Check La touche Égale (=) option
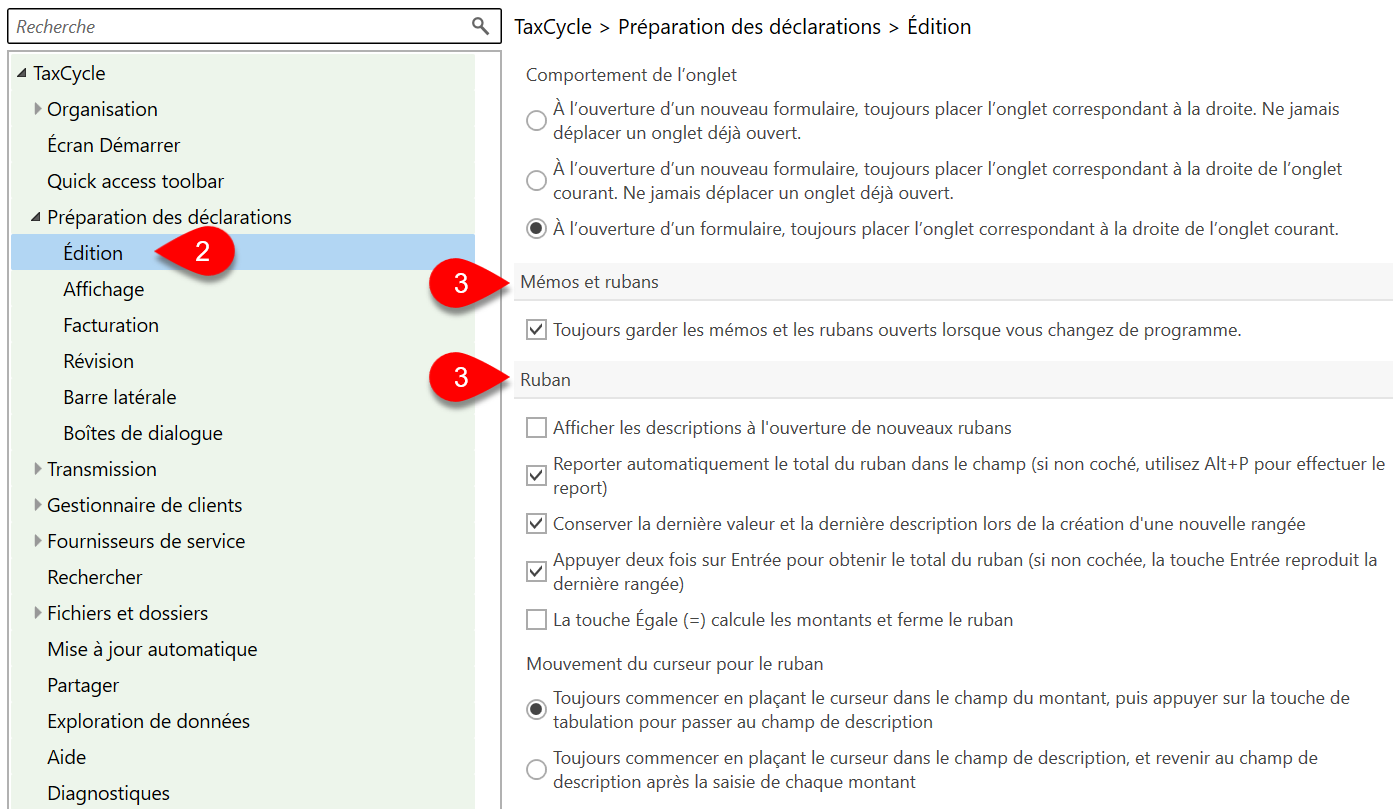 coord(536,620)
